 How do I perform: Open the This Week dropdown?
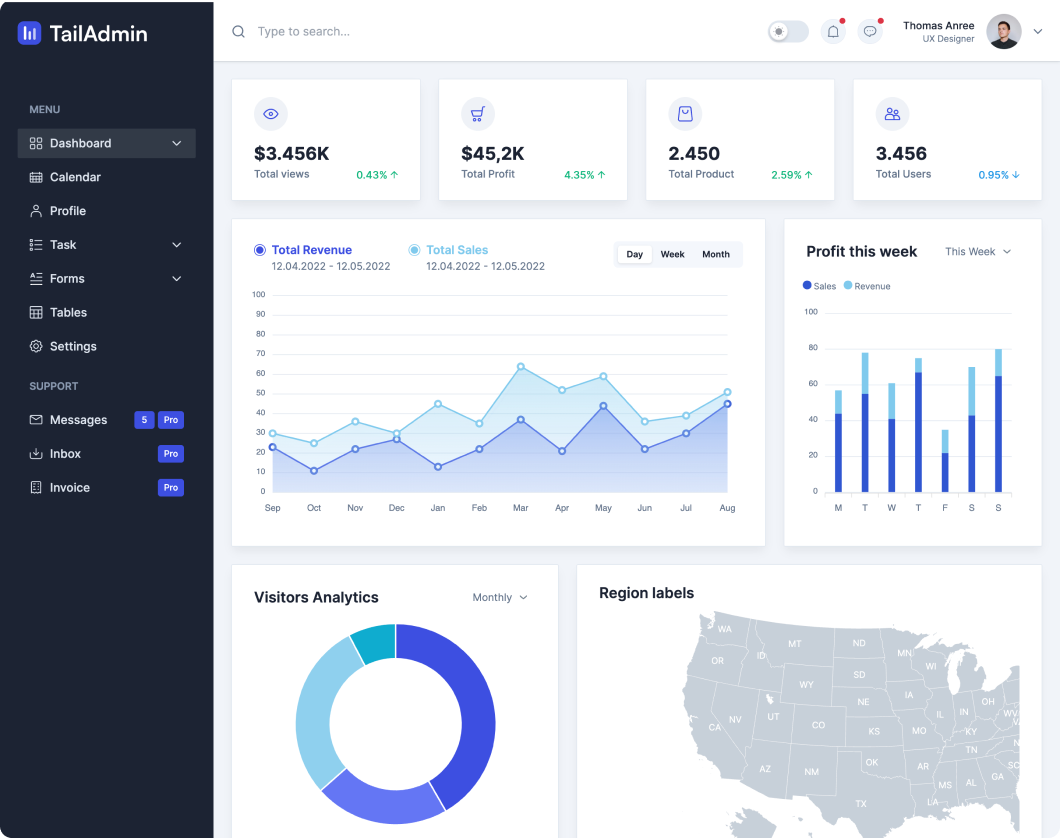pyautogui.click(x=978, y=252)
